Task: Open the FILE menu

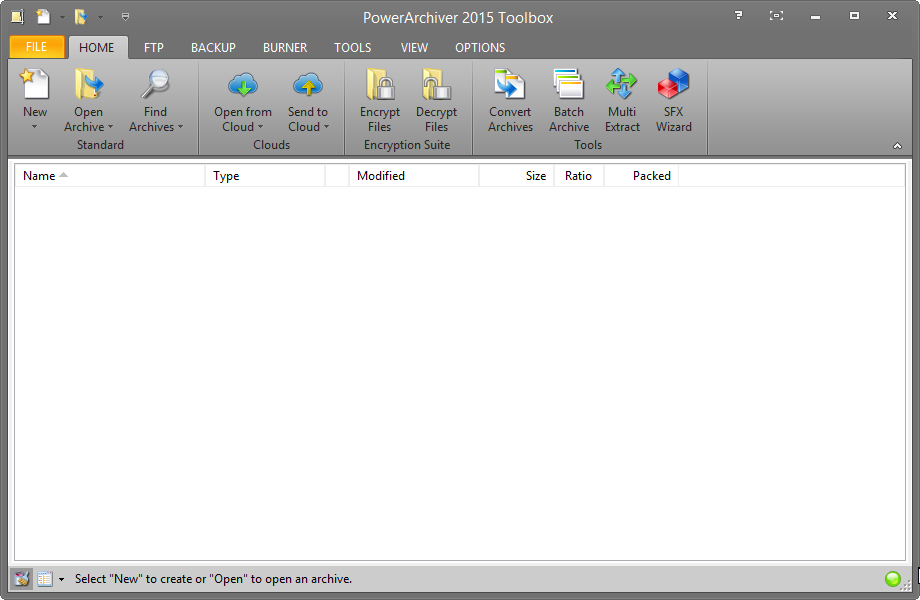Action: point(36,47)
